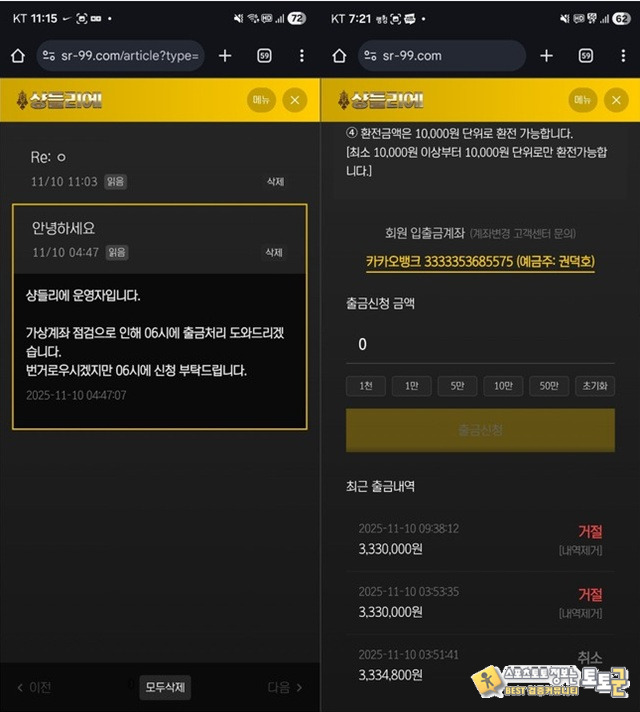Screen dimensions: 640x712
Task: Tap the 상들리에 logo above the withdrawal form
Action: (x=380, y=99)
